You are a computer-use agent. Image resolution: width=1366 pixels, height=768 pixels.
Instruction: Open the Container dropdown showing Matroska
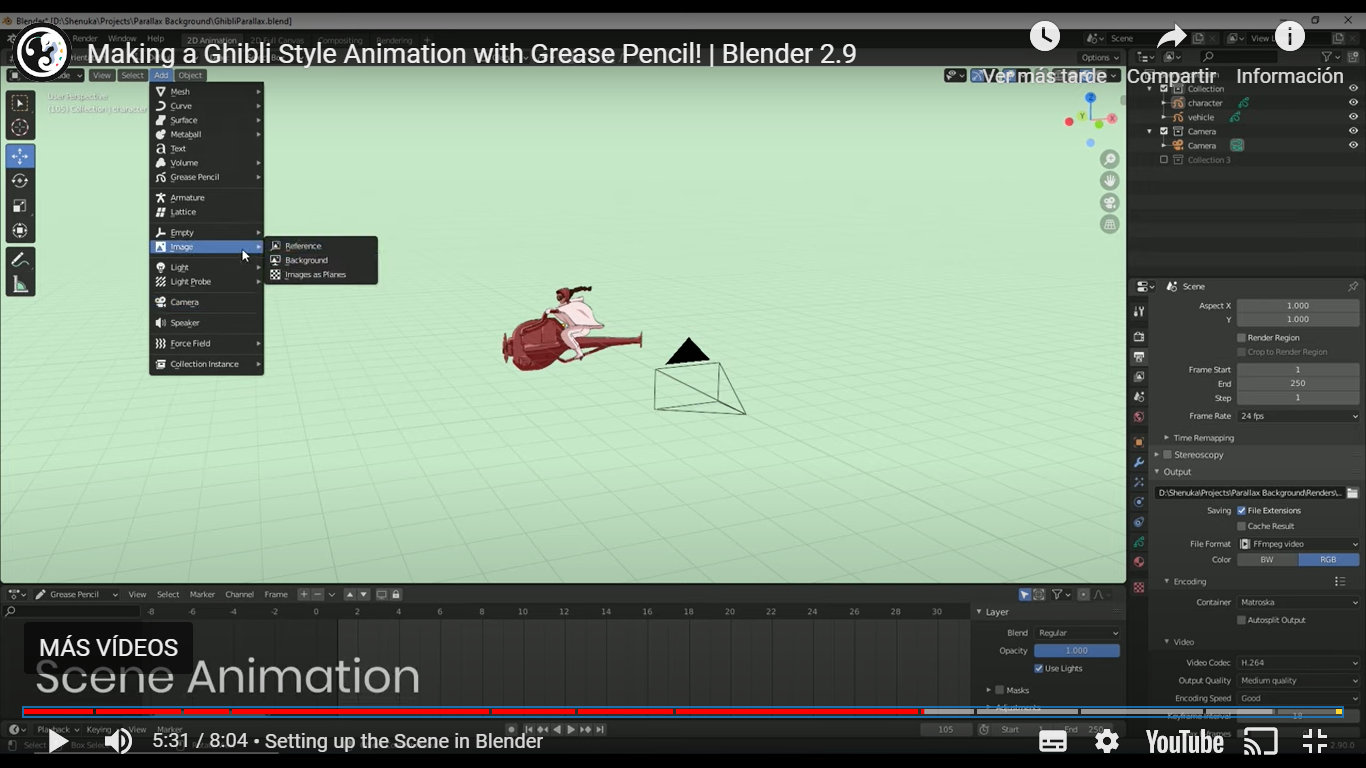pyautogui.click(x=1298, y=603)
